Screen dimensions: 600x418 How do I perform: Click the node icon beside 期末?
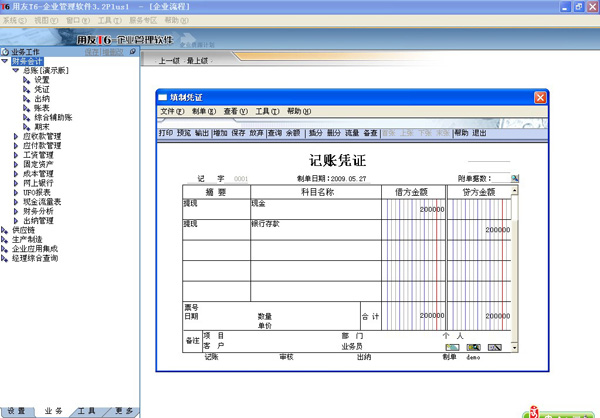pos(26,127)
